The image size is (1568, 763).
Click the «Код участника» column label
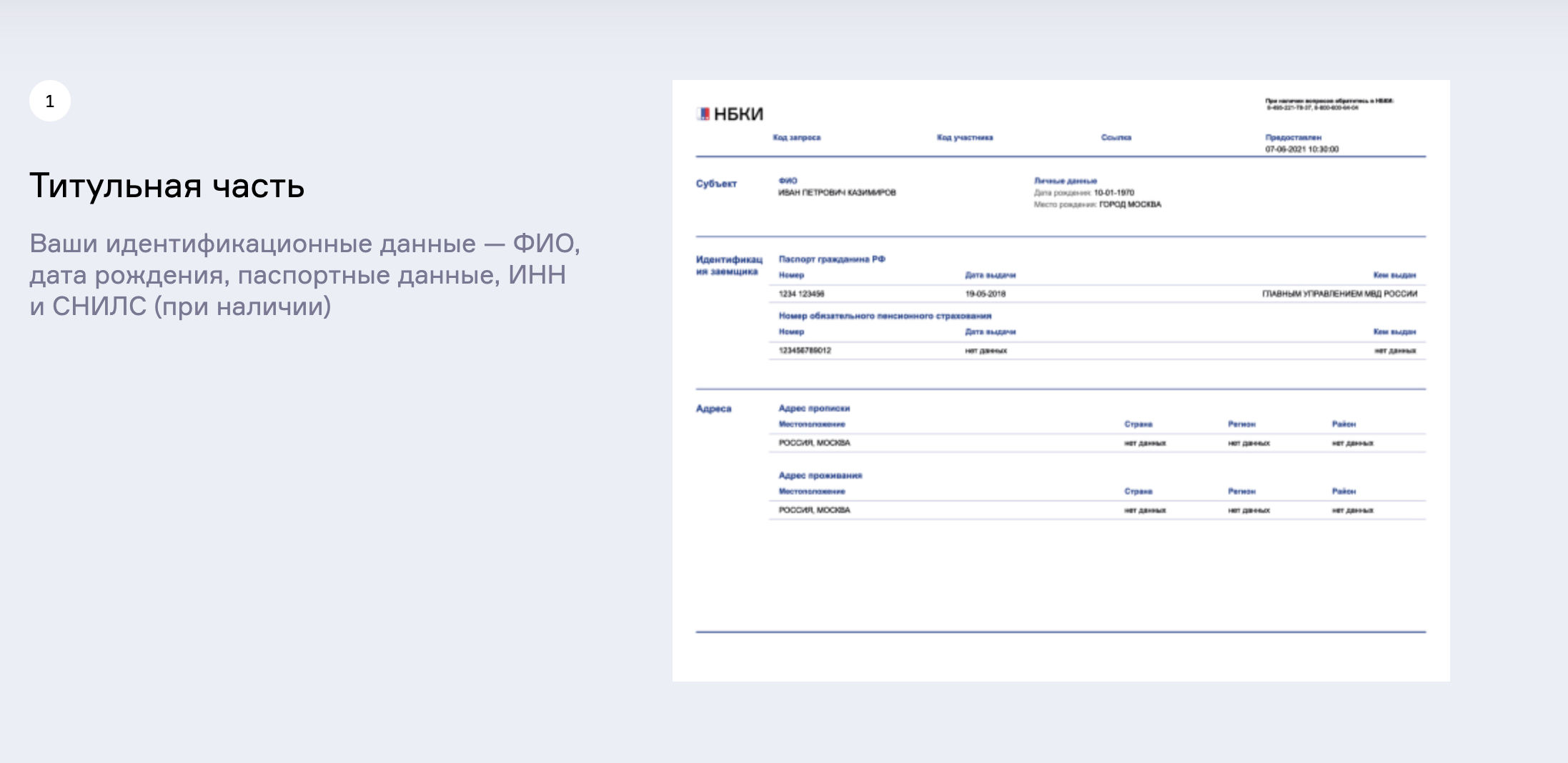pyautogui.click(x=965, y=137)
